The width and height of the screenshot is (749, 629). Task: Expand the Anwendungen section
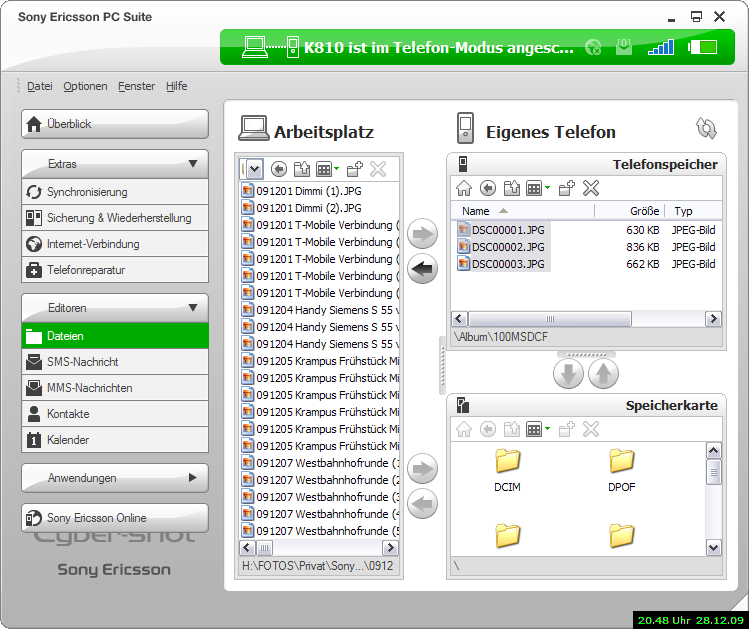tap(115, 478)
